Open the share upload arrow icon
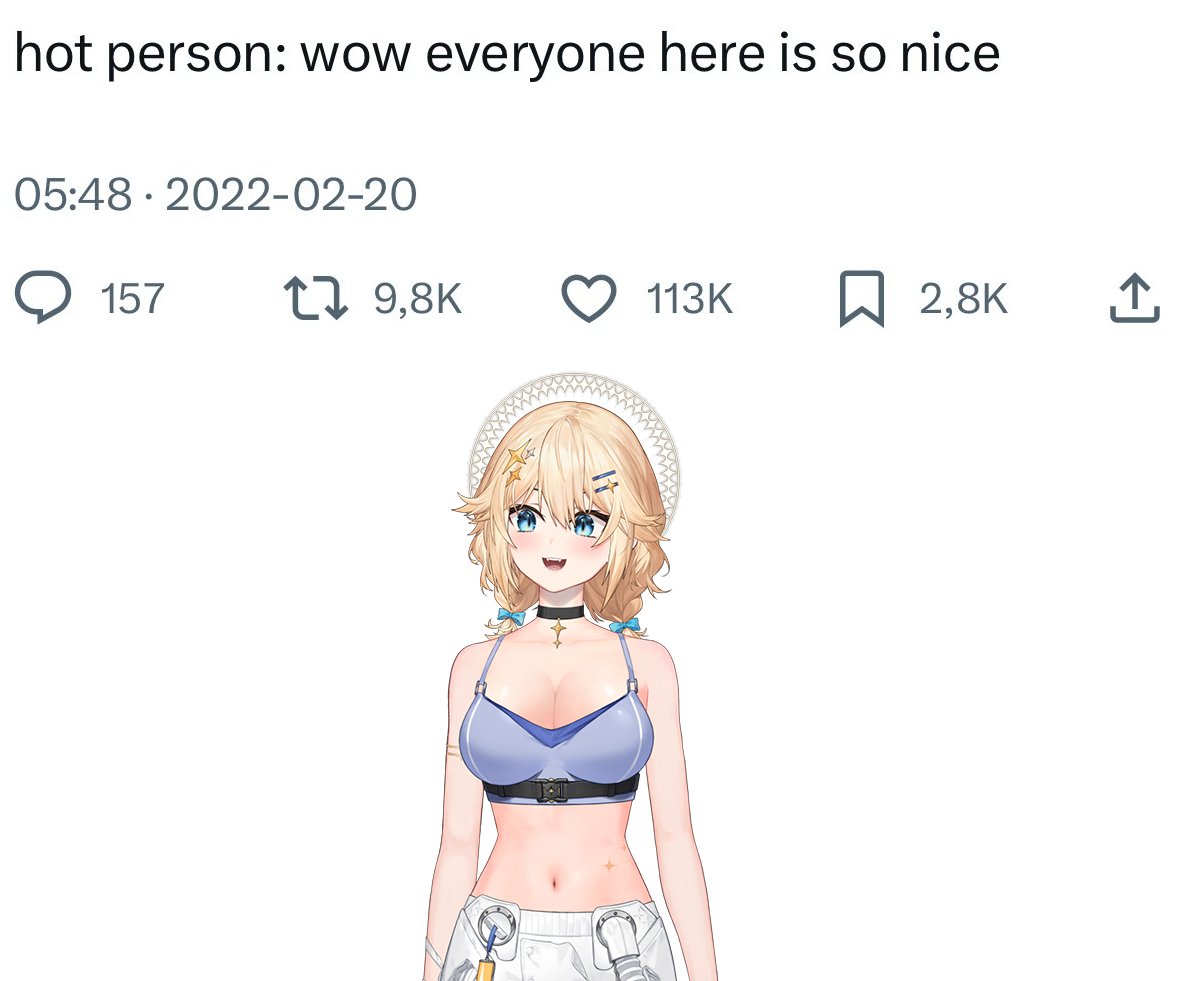Screen dimensions: 1185x981 coord(1134,298)
